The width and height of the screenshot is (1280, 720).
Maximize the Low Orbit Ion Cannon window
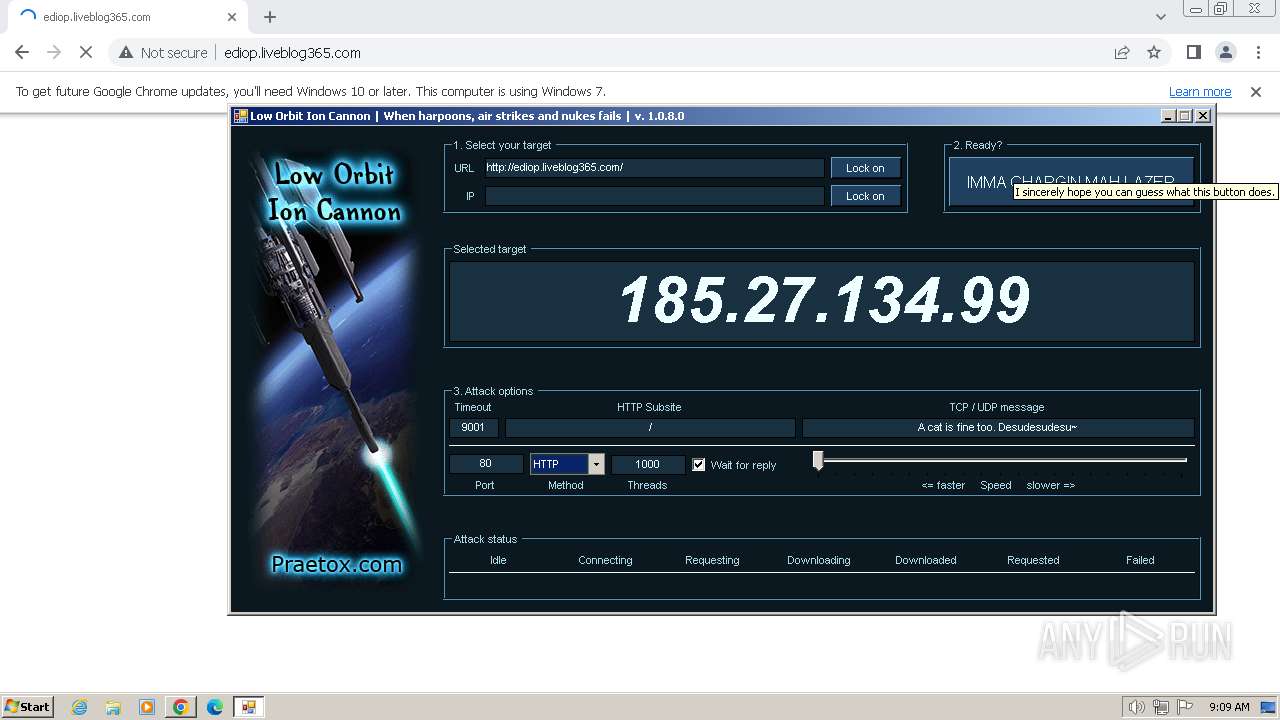point(1185,116)
